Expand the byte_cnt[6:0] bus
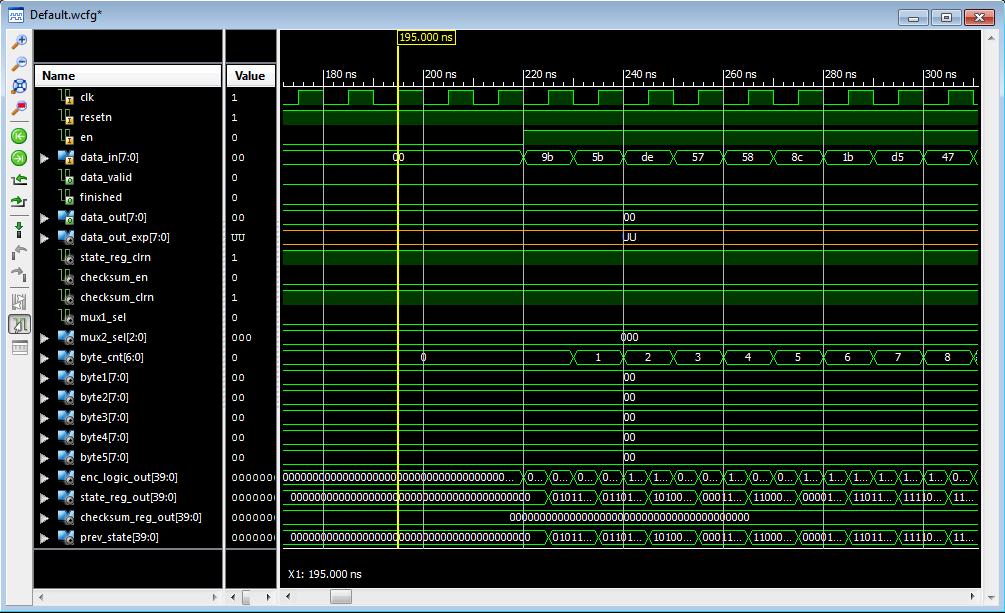This screenshot has width=1005, height=613. pos(44,358)
